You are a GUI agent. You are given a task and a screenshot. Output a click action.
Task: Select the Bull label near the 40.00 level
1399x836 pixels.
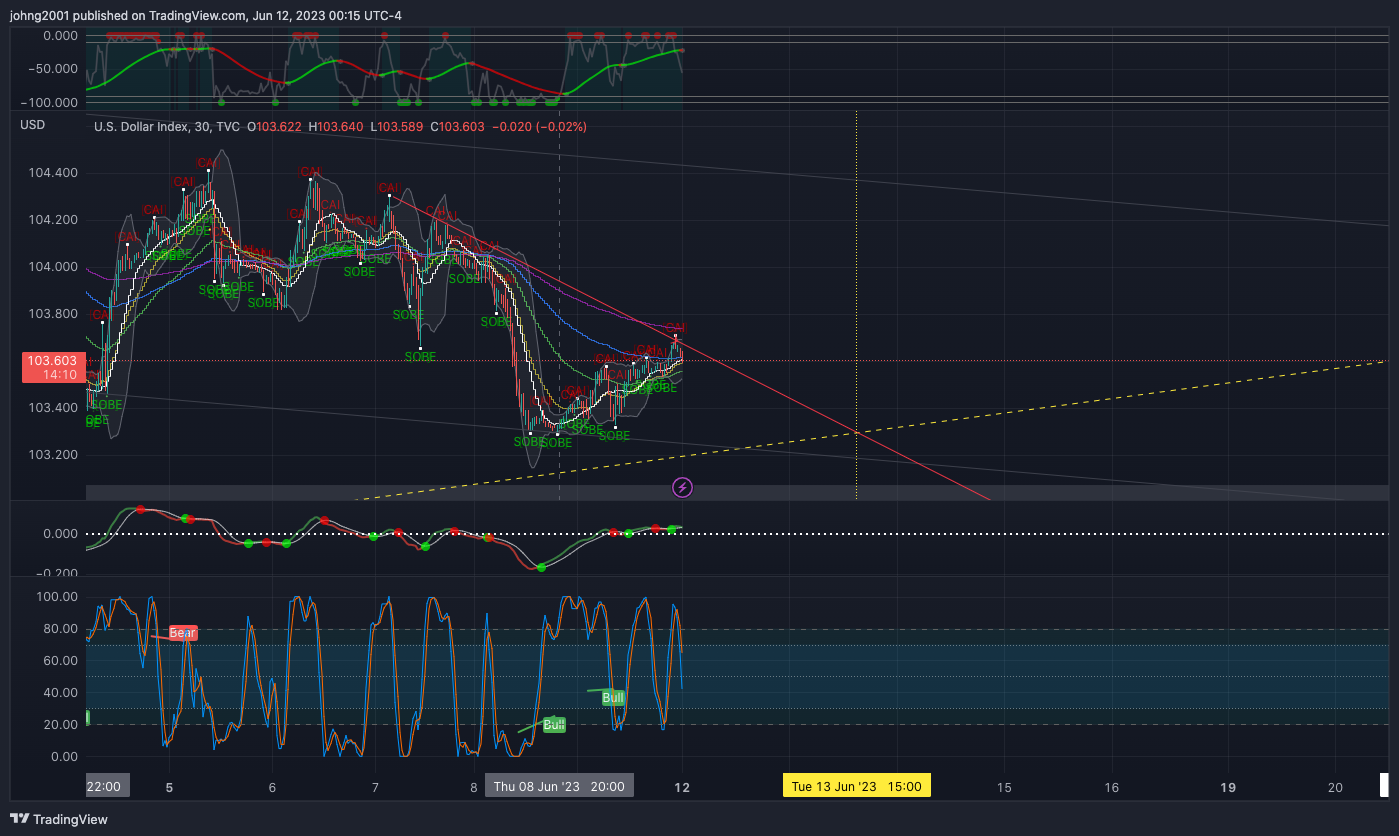pyautogui.click(x=613, y=697)
